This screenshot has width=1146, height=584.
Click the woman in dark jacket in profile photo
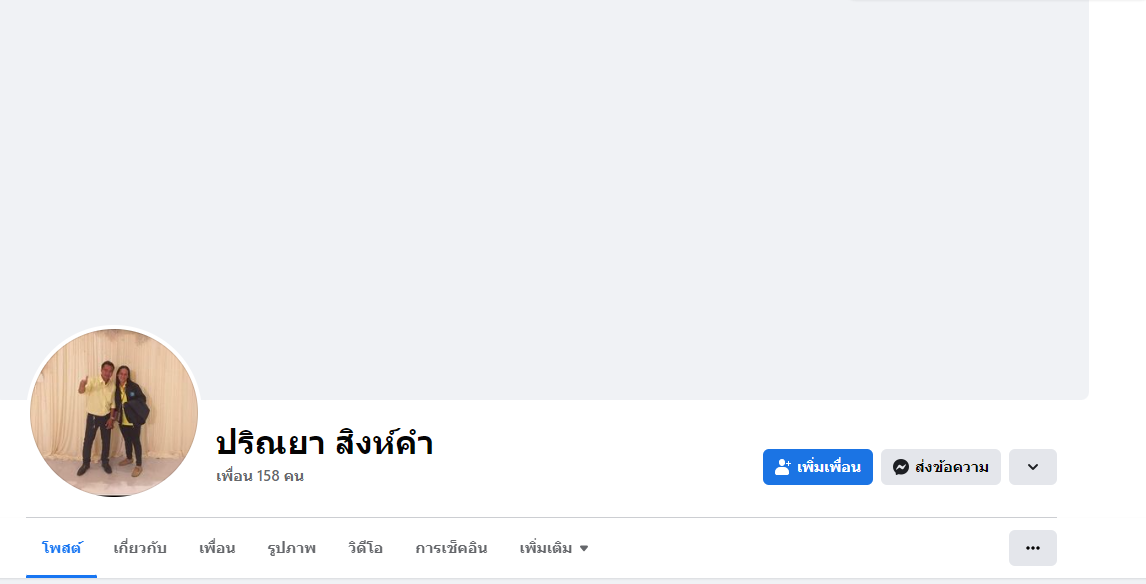click(129, 415)
